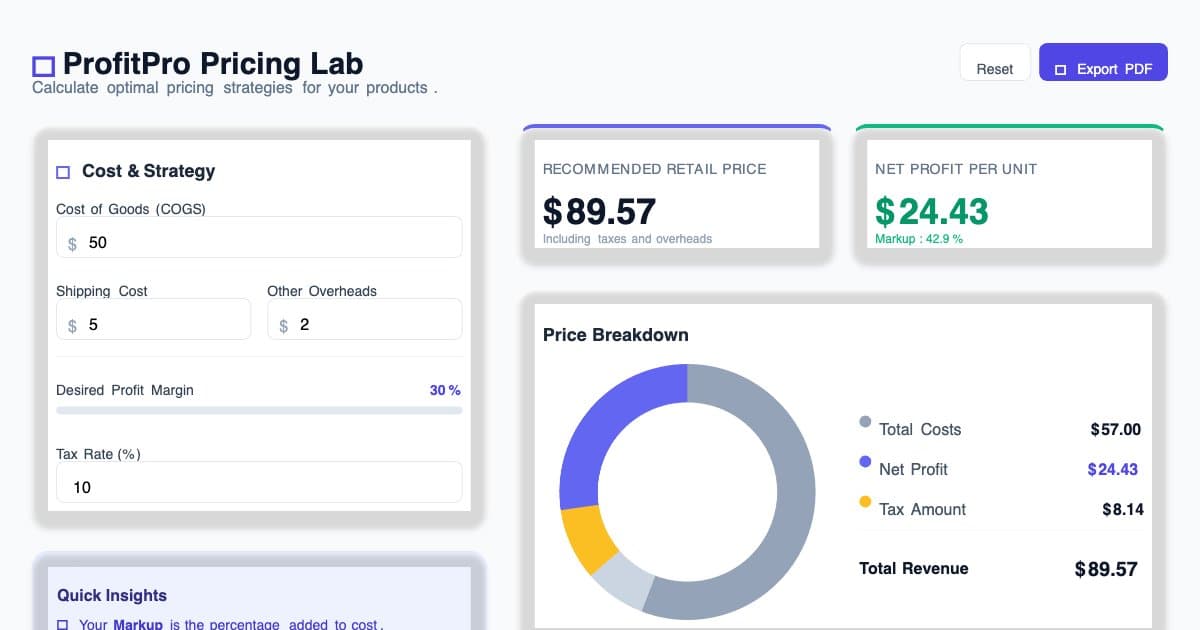Screen dimensions: 1200x630
Task: Click the gray Total Costs legend dot
Action: coord(865,422)
